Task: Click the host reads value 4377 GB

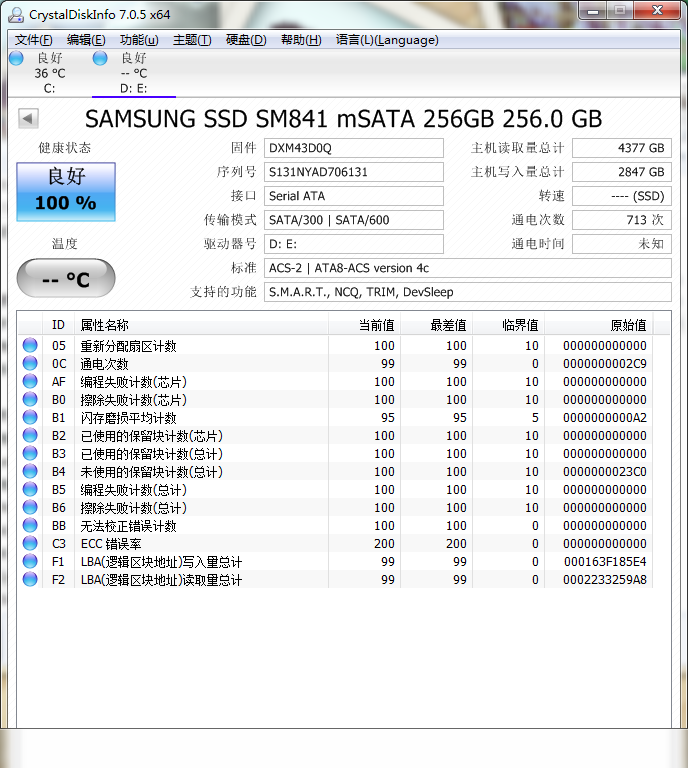Action: click(x=621, y=148)
